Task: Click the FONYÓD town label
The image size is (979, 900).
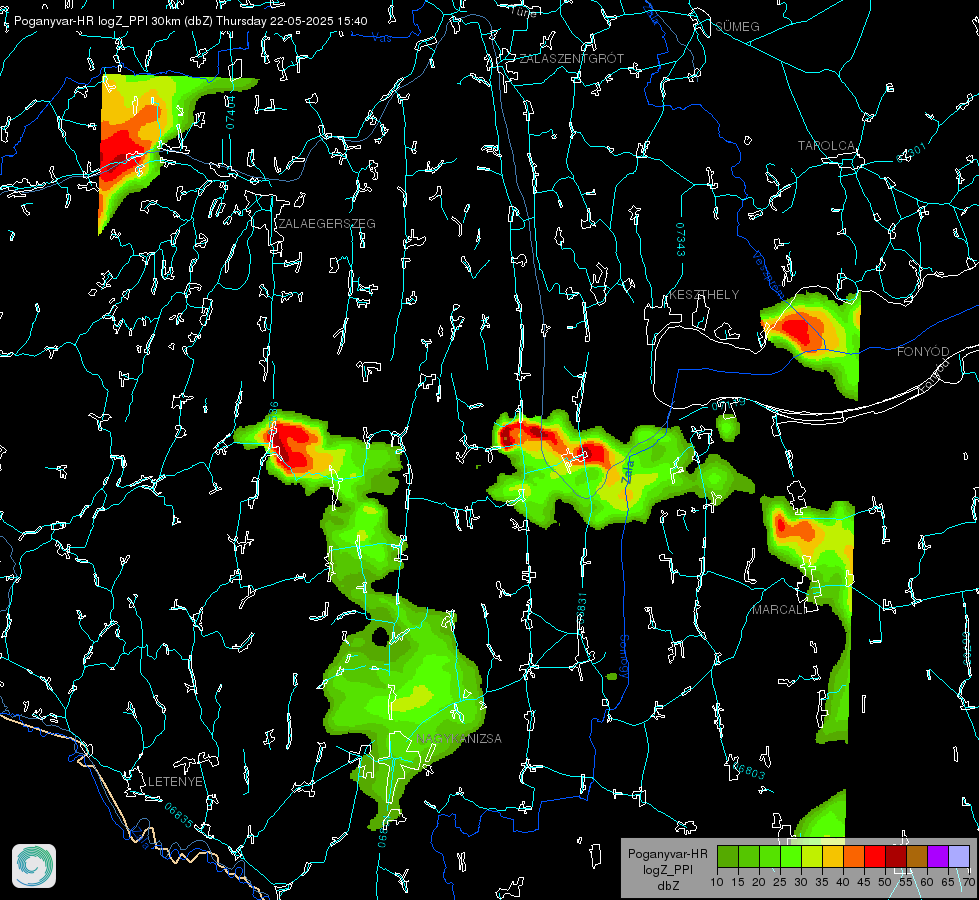Action: [923, 352]
